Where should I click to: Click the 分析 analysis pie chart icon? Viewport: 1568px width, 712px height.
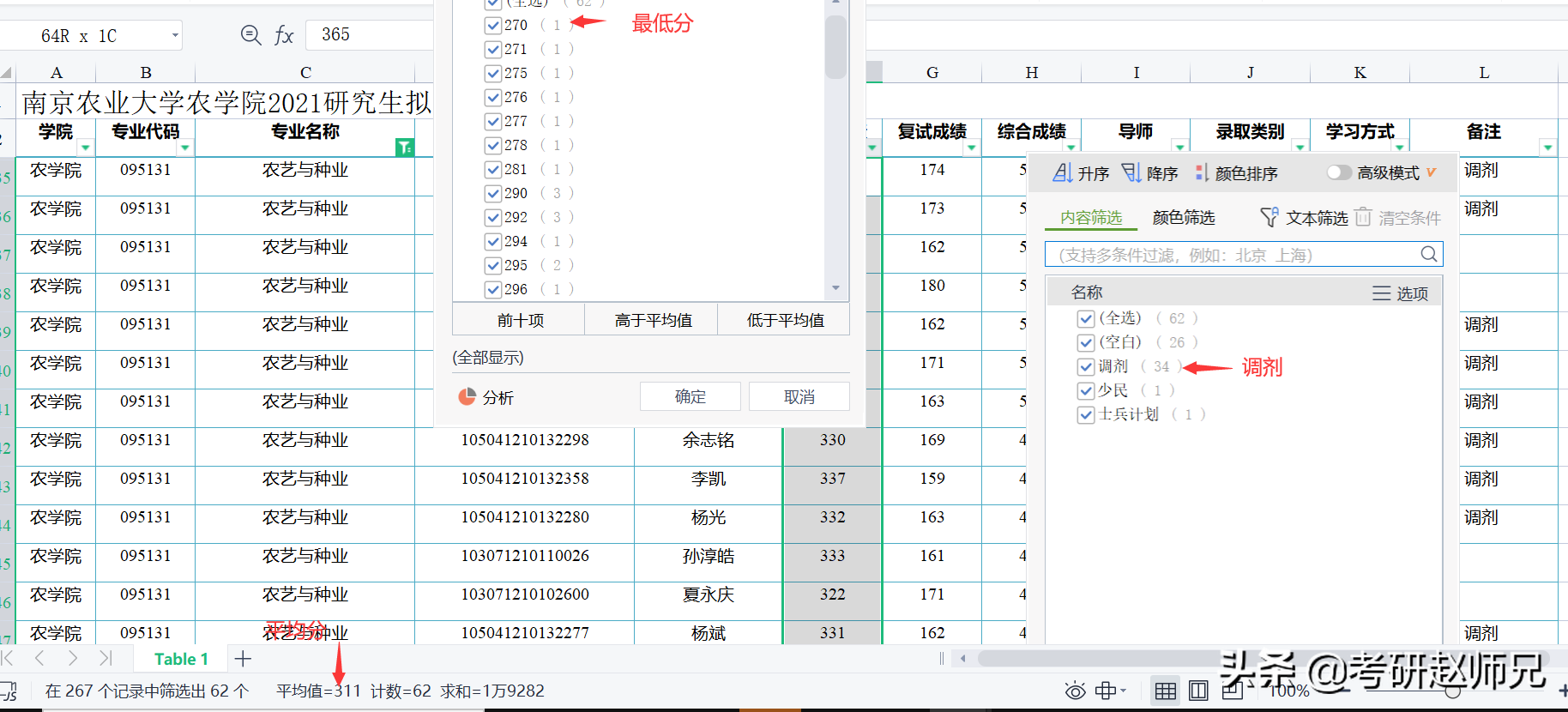coord(467,397)
